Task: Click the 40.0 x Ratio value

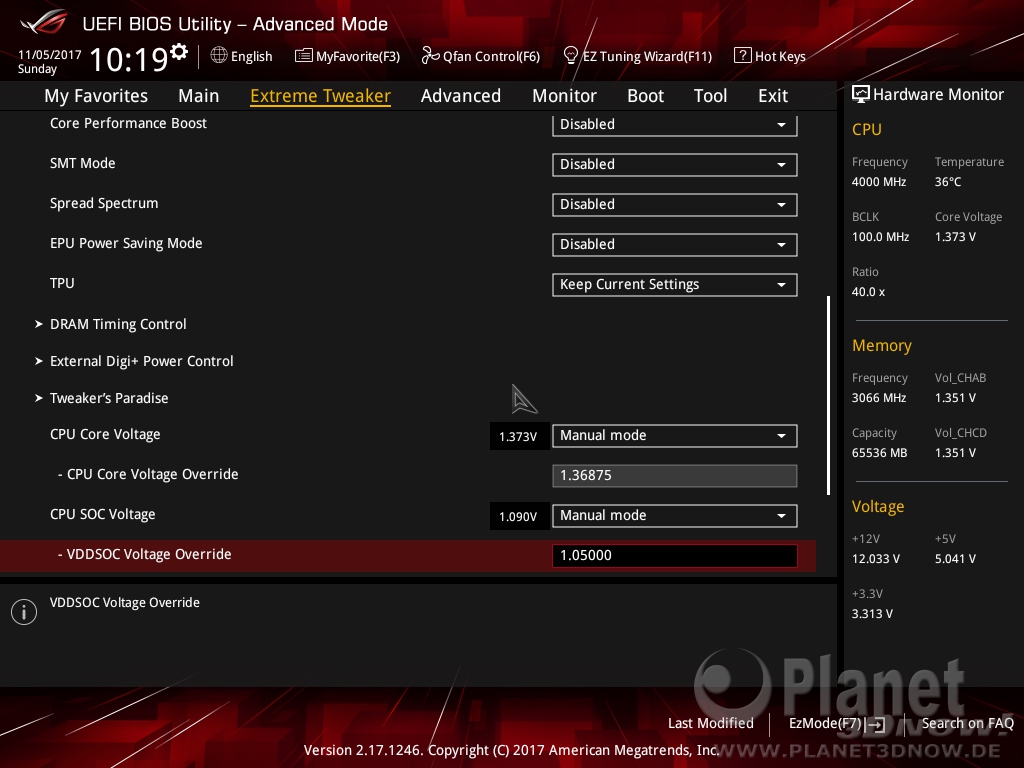Action: click(x=869, y=292)
